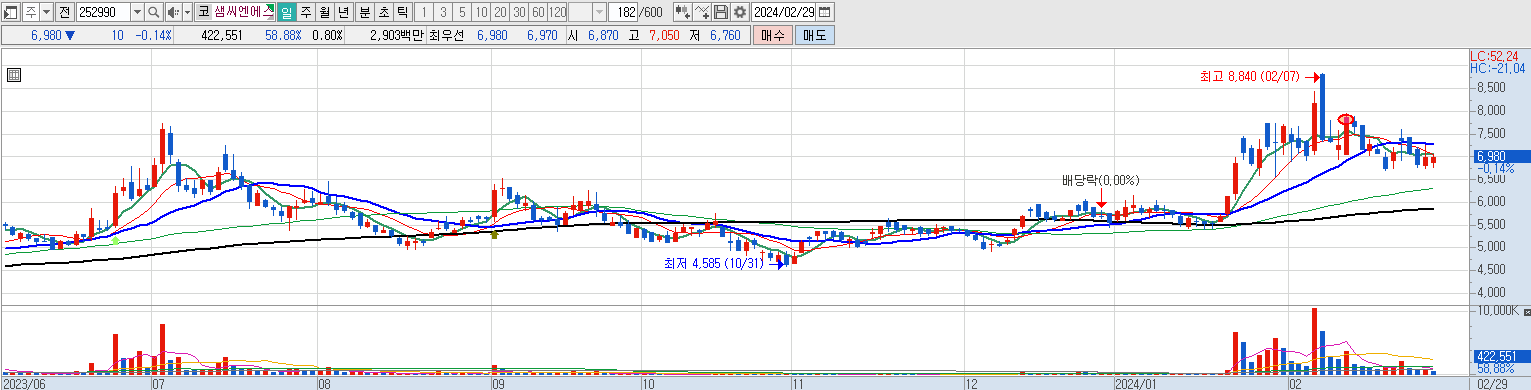
Task: Select the 주 weekly chart period
Action: pyautogui.click(x=306, y=12)
